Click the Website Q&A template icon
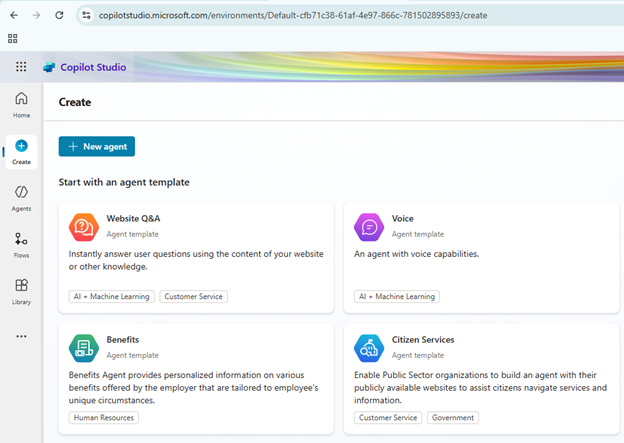Image resolution: width=624 pixels, height=443 pixels. 84,227
